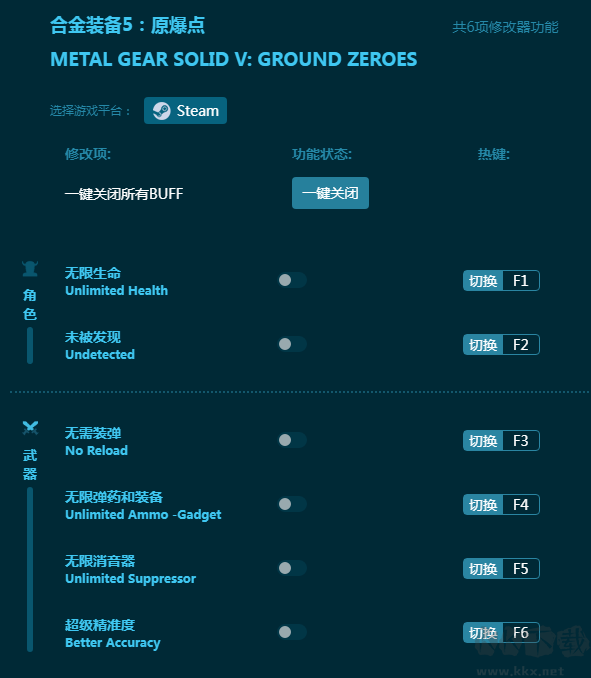Click the METAL GEAR SOLID V title

(233, 59)
